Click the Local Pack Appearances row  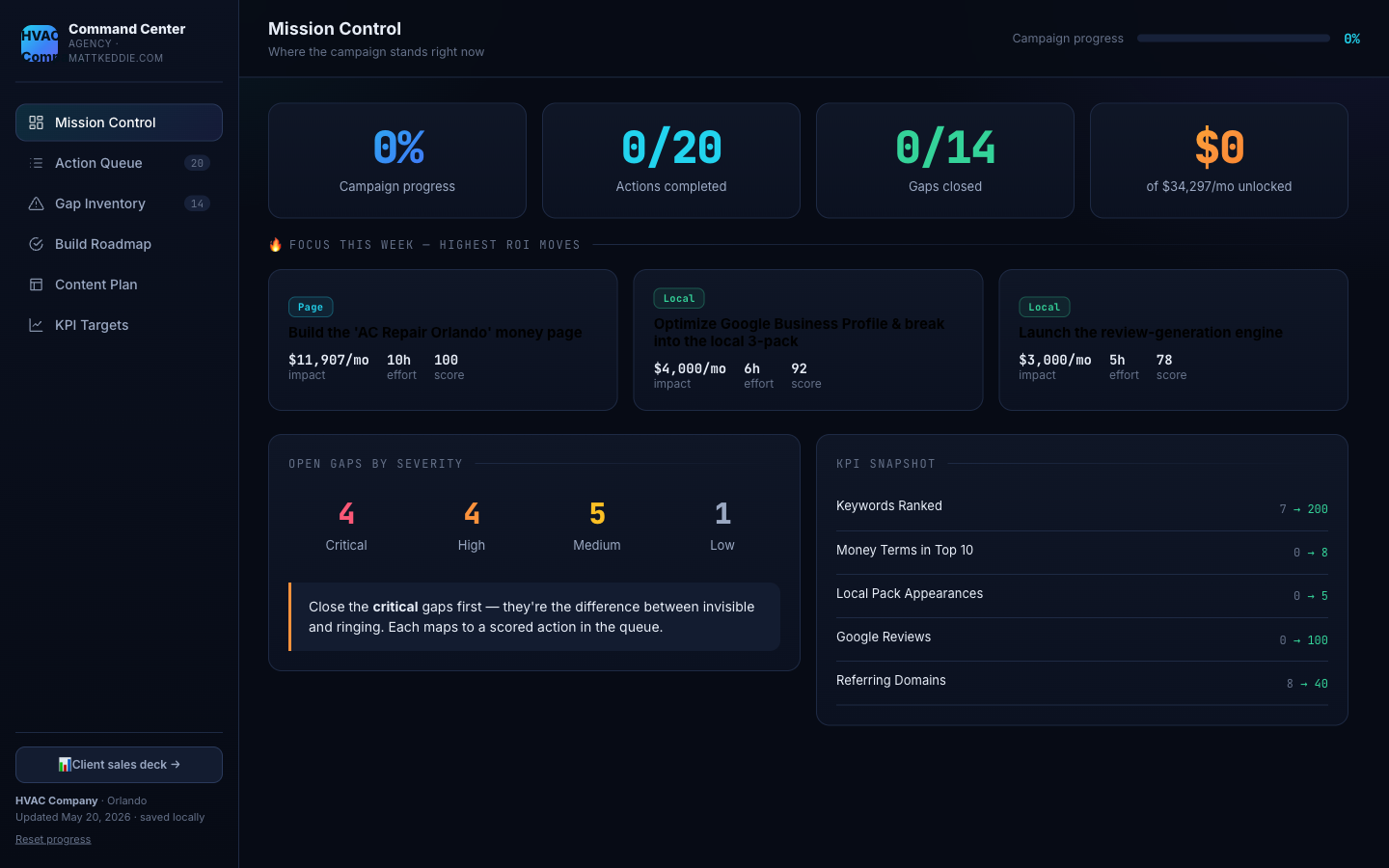pyautogui.click(x=1082, y=595)
